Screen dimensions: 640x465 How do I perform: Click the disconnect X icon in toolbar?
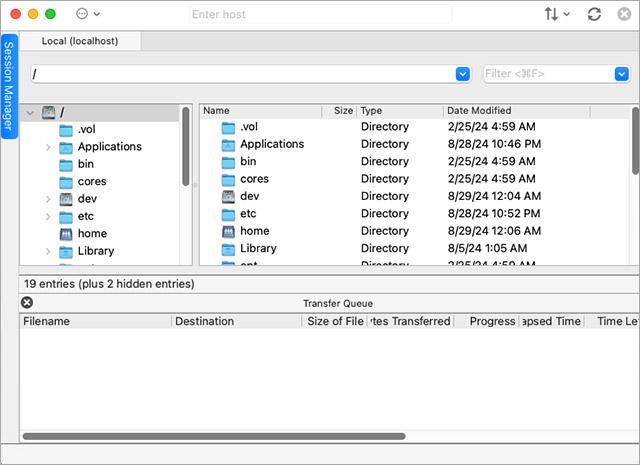(x=624, y=15)
